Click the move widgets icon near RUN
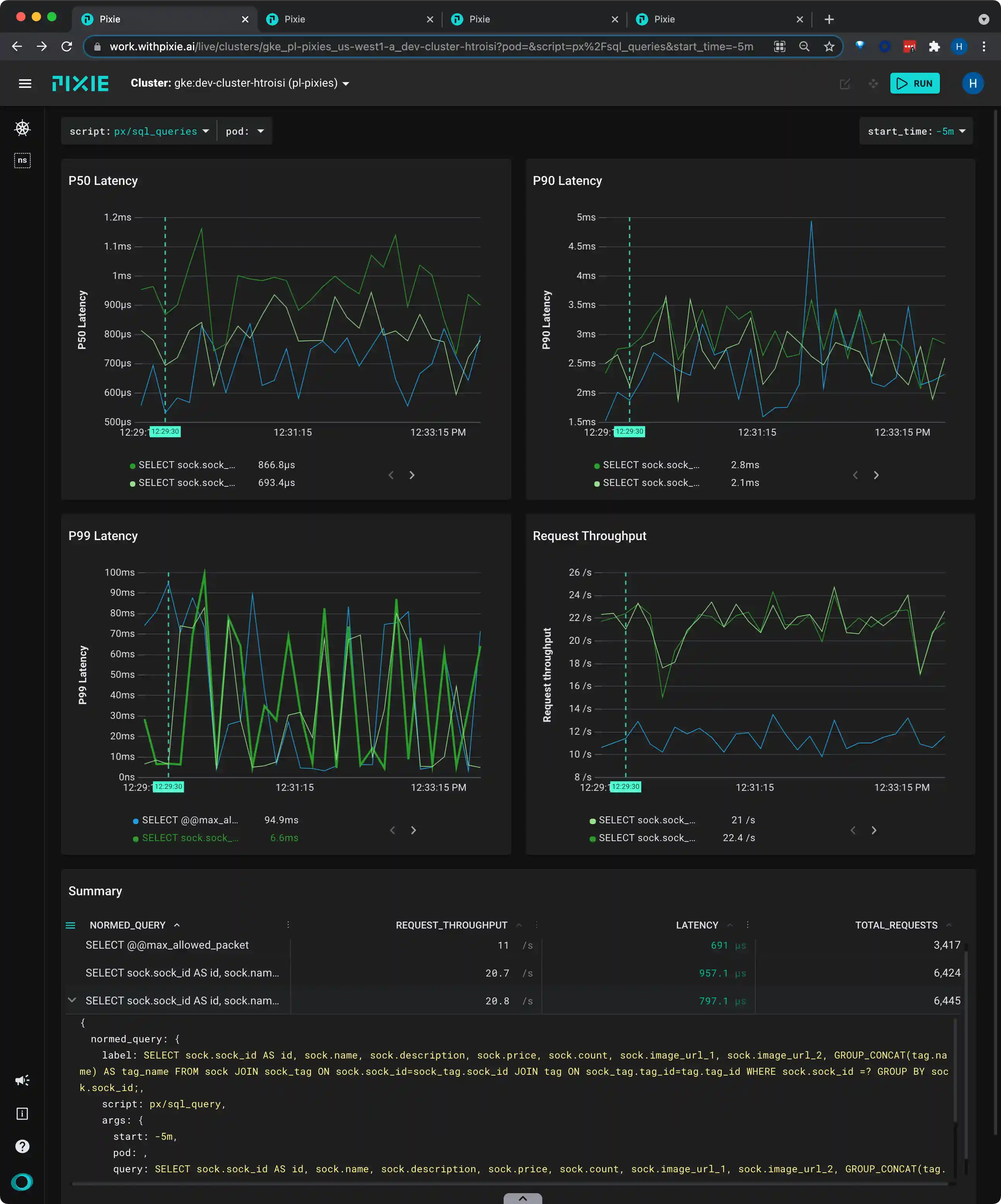 click(x=873, y=84)
